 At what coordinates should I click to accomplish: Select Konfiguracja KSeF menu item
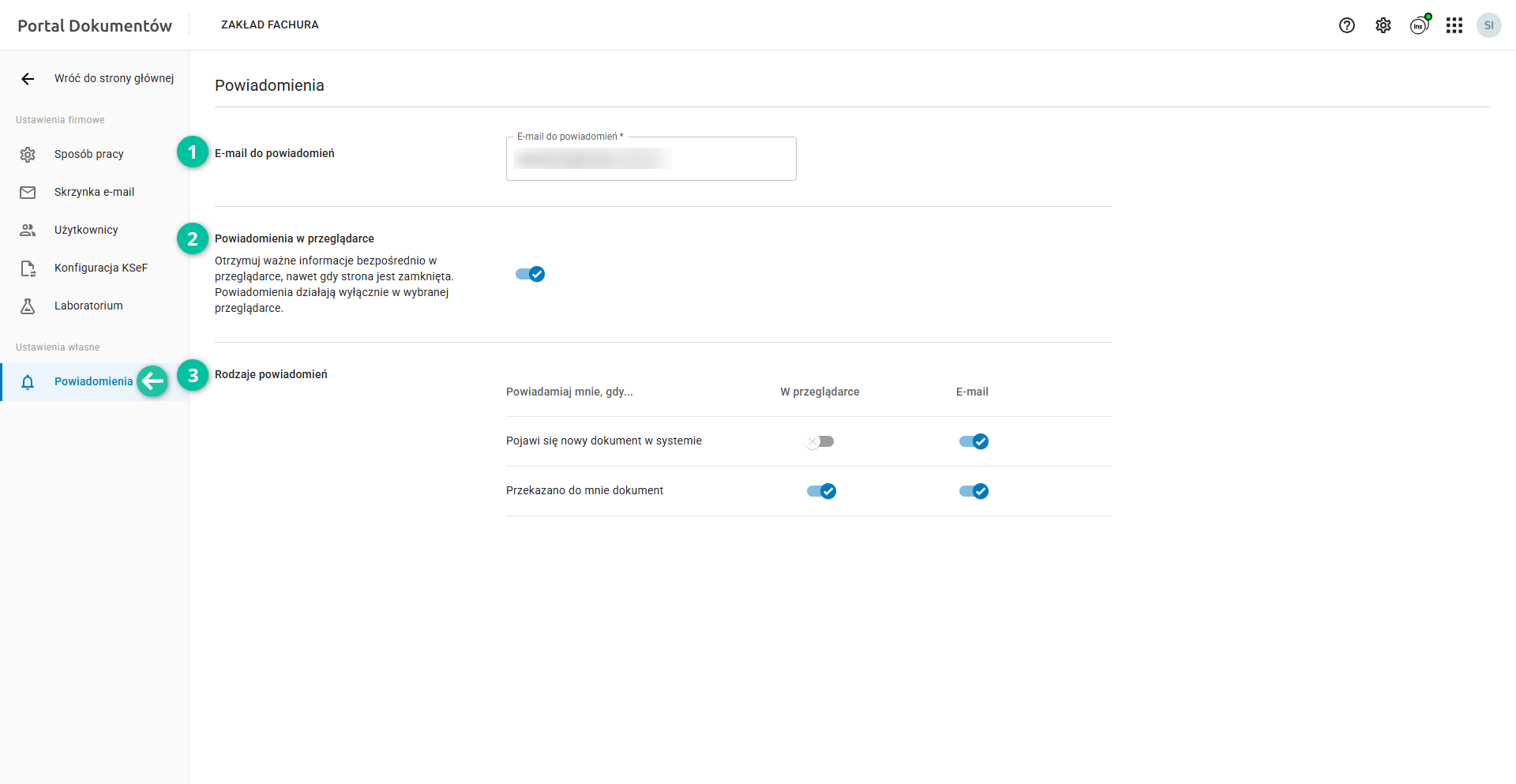[100, 268]
